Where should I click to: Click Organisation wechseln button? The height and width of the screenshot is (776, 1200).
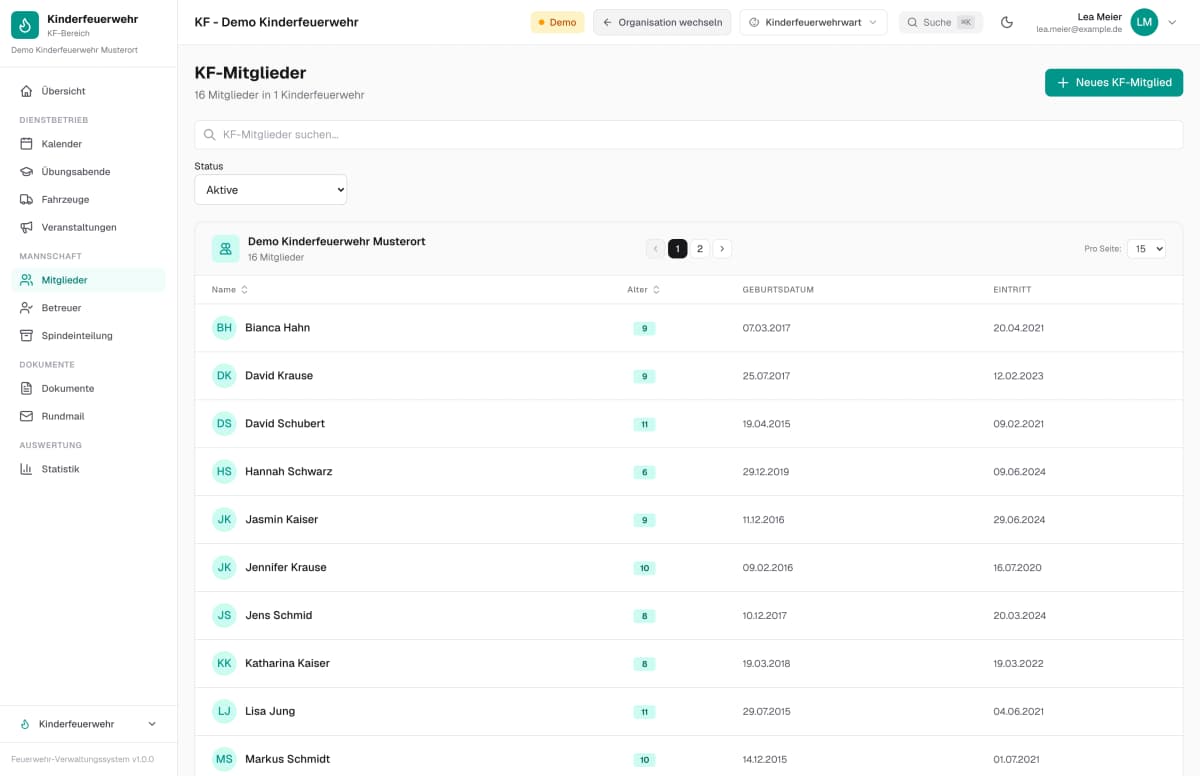point(662,22)
